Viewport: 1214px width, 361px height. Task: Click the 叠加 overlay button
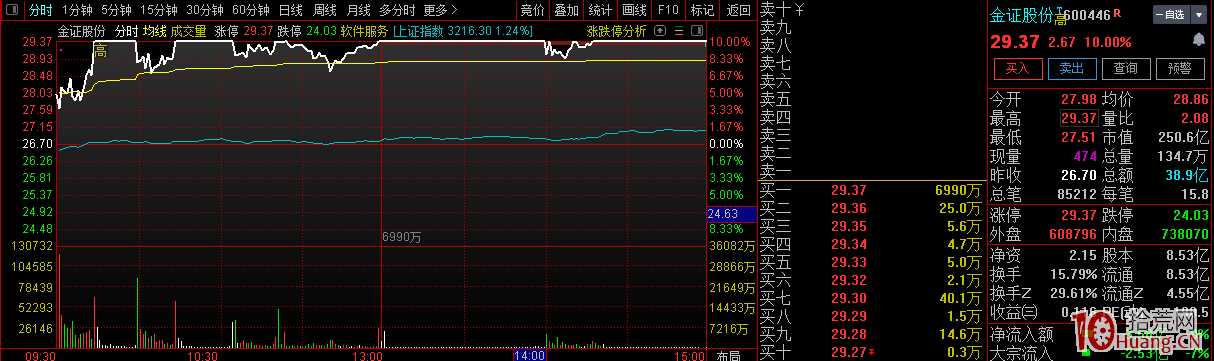567,10
